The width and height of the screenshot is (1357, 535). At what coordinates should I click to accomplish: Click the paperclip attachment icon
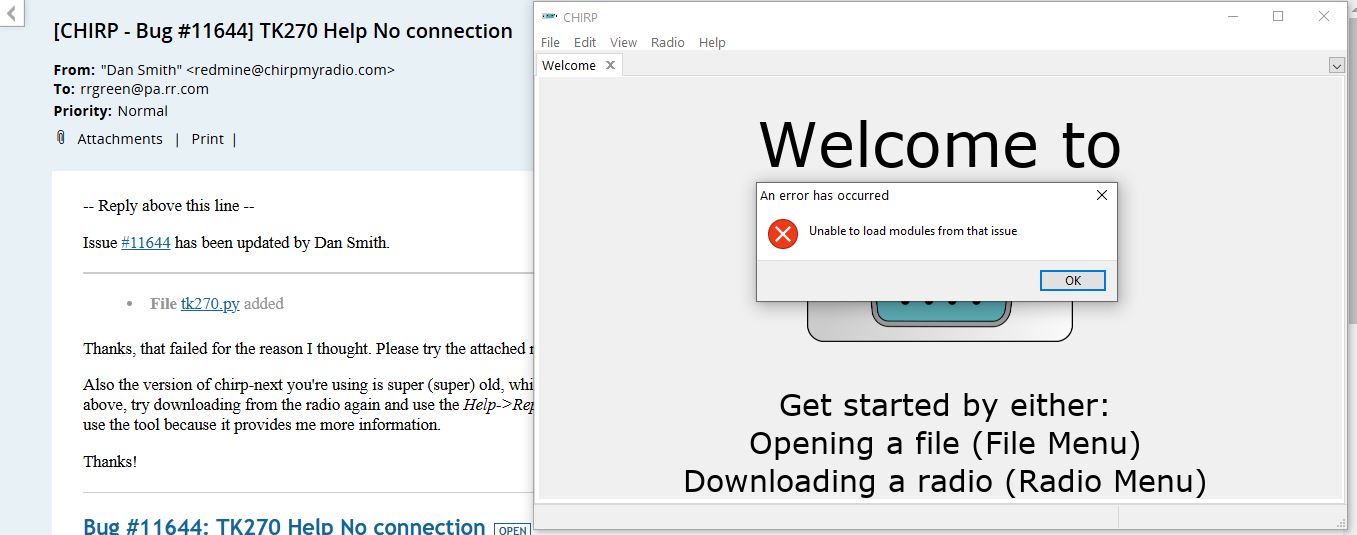click(x=62, y=138)
